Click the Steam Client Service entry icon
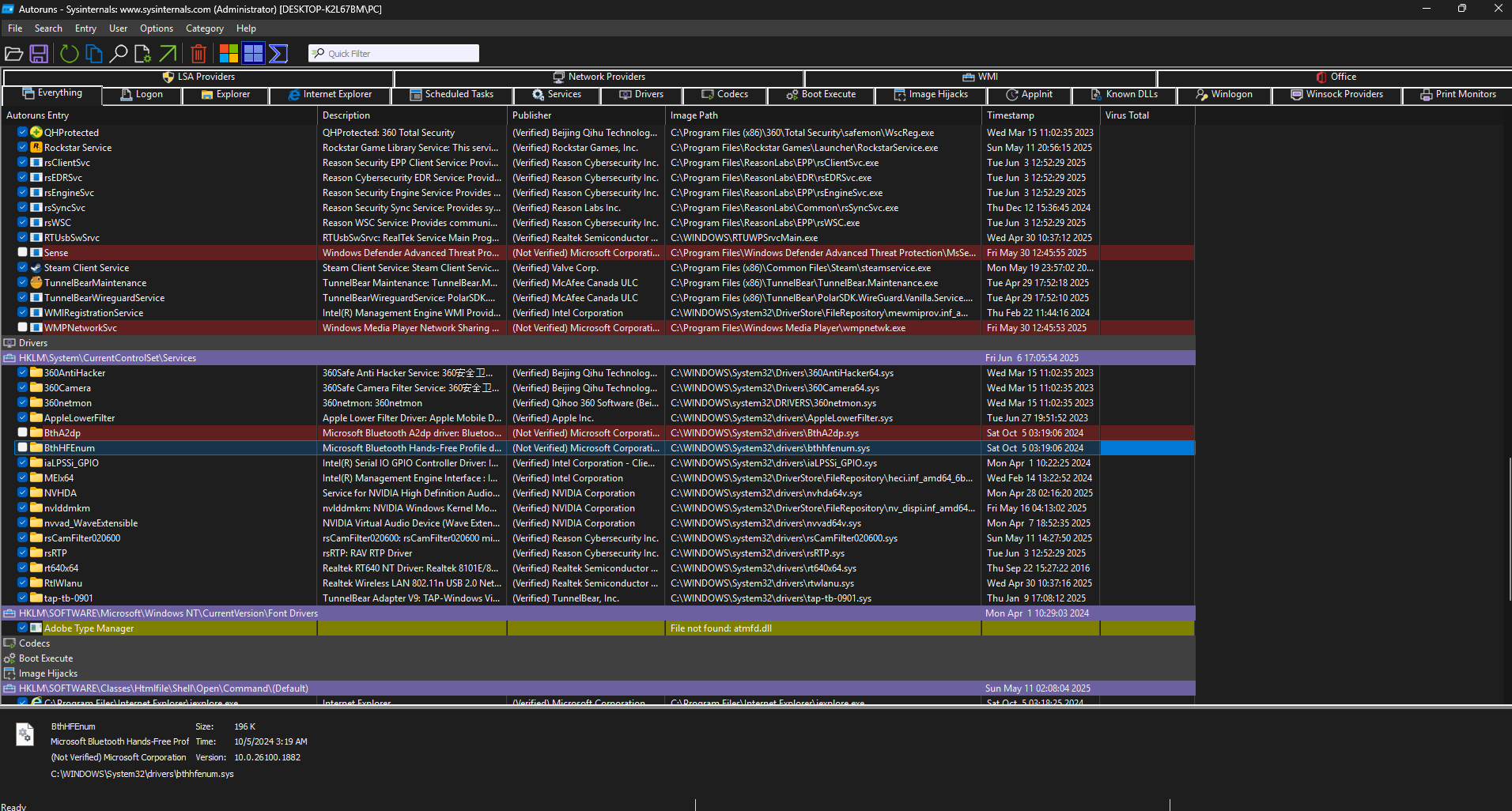This screenshot has width=1512, height=811. point(36,267)
